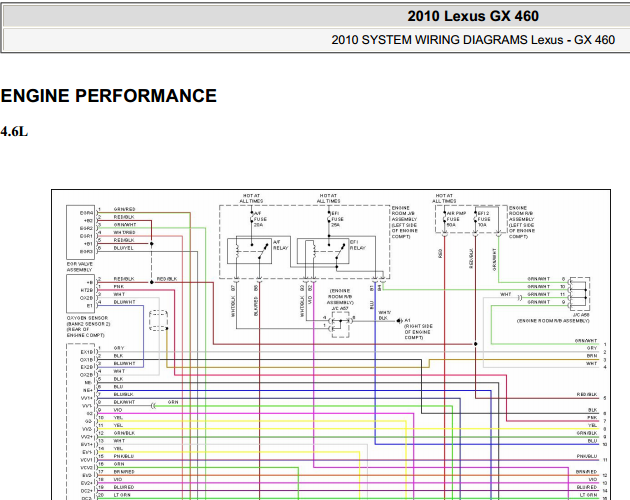This screenshot has width=630, height=500.
Task: Click the dashed shield symbol near oxygen sensor
Action: click(x=158, y=320)
